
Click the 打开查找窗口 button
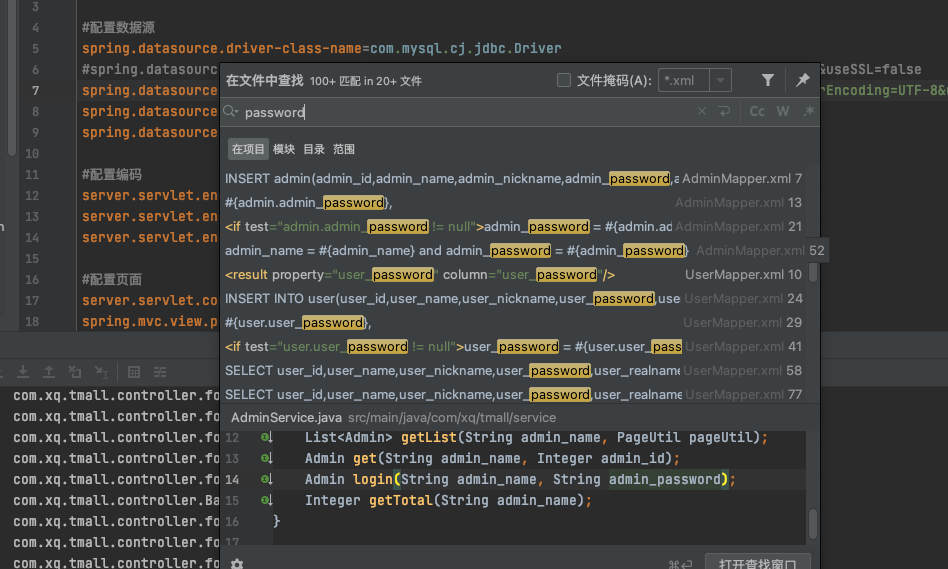tap(757, 562)
